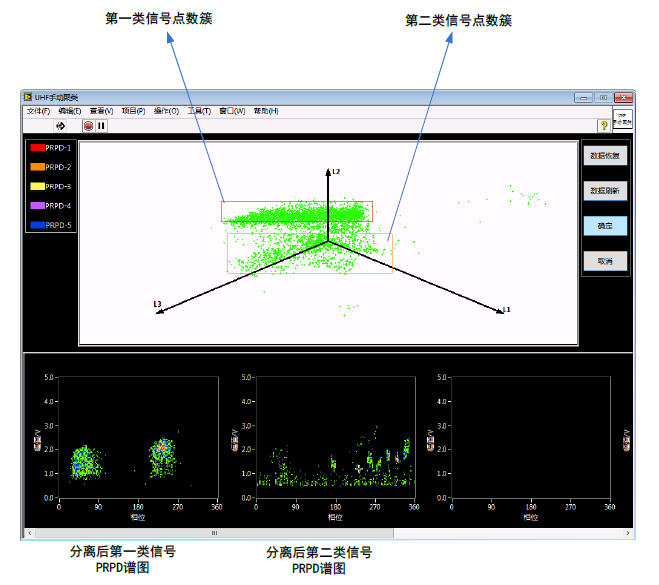Screen dimensions: 659x585
Task: Click the VI icon in the top-right corner
Action: (622, 120)
